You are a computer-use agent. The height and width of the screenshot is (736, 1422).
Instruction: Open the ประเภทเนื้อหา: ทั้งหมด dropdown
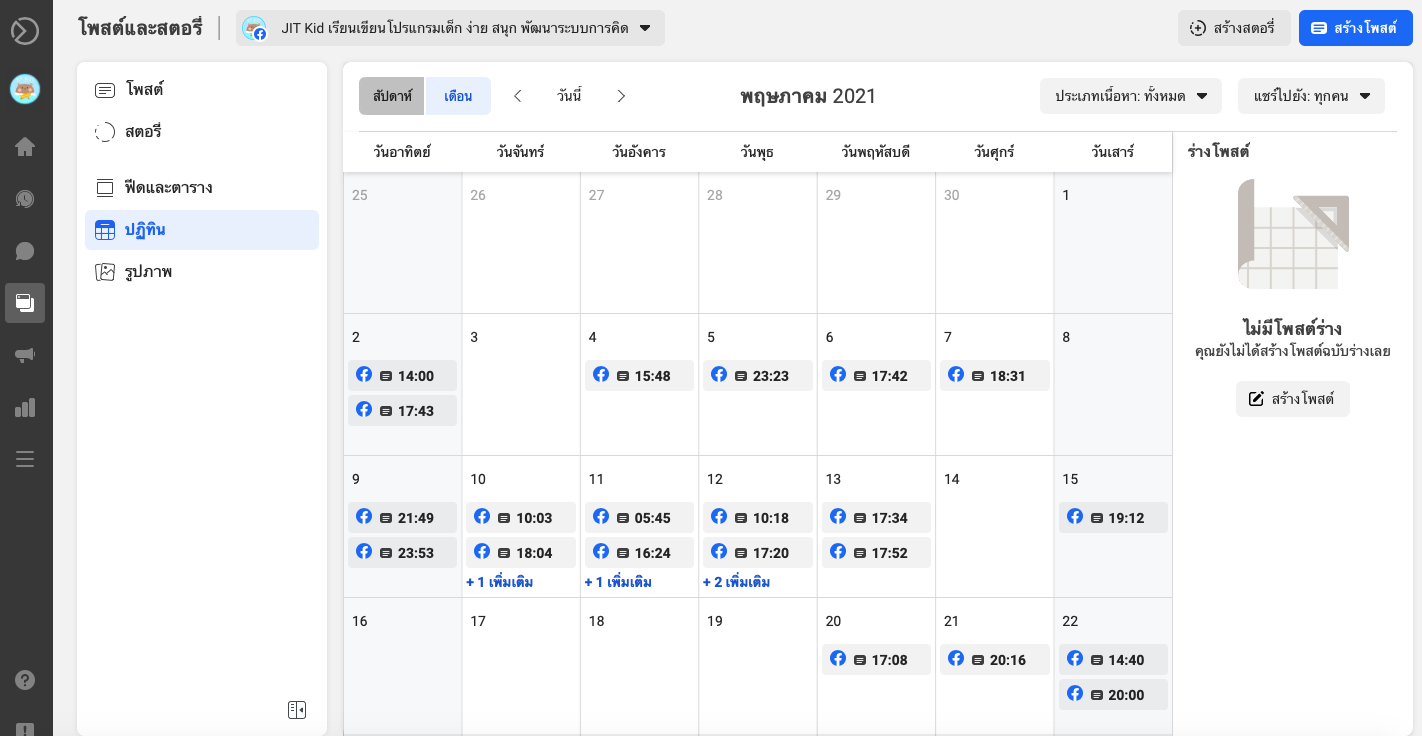click(1131, 96)
